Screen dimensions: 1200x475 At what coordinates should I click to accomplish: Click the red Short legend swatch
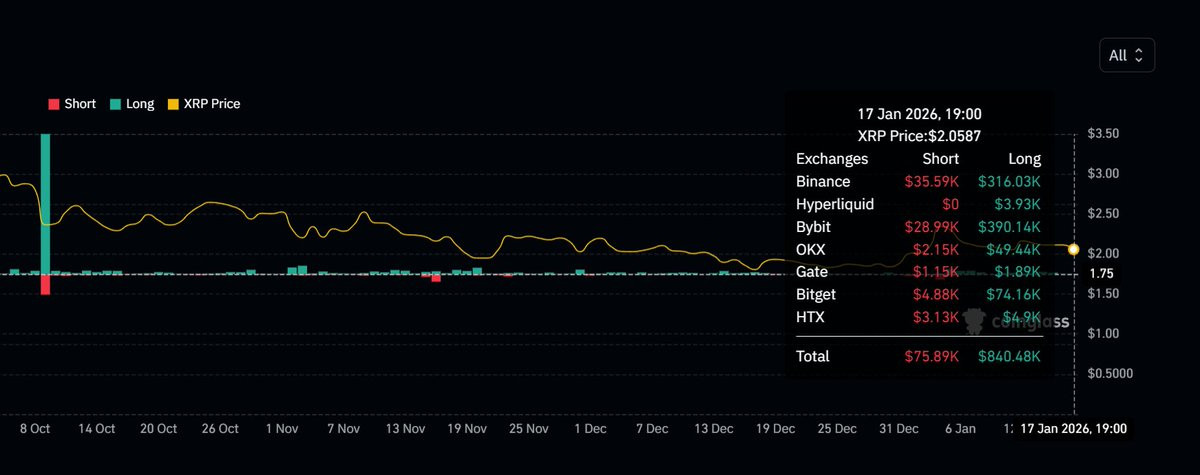(54, 103)
